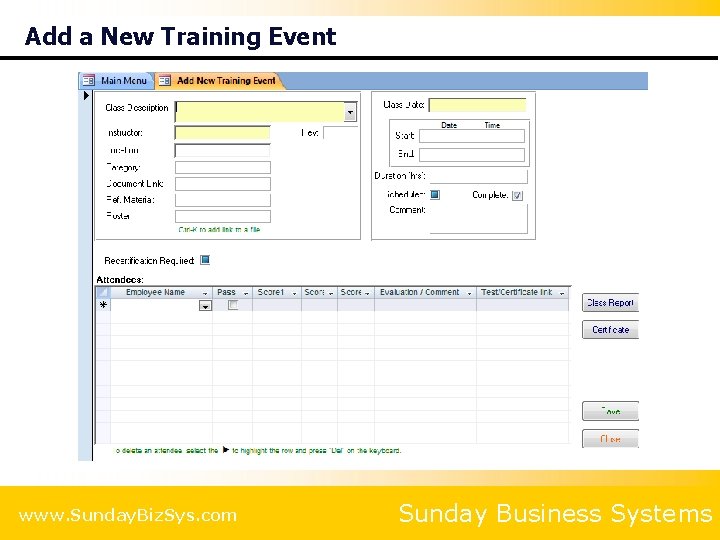Image resolution: width=720 pixels, height=540 pixels.
Task: Click the Class Report button
Action: click(610, 303)
